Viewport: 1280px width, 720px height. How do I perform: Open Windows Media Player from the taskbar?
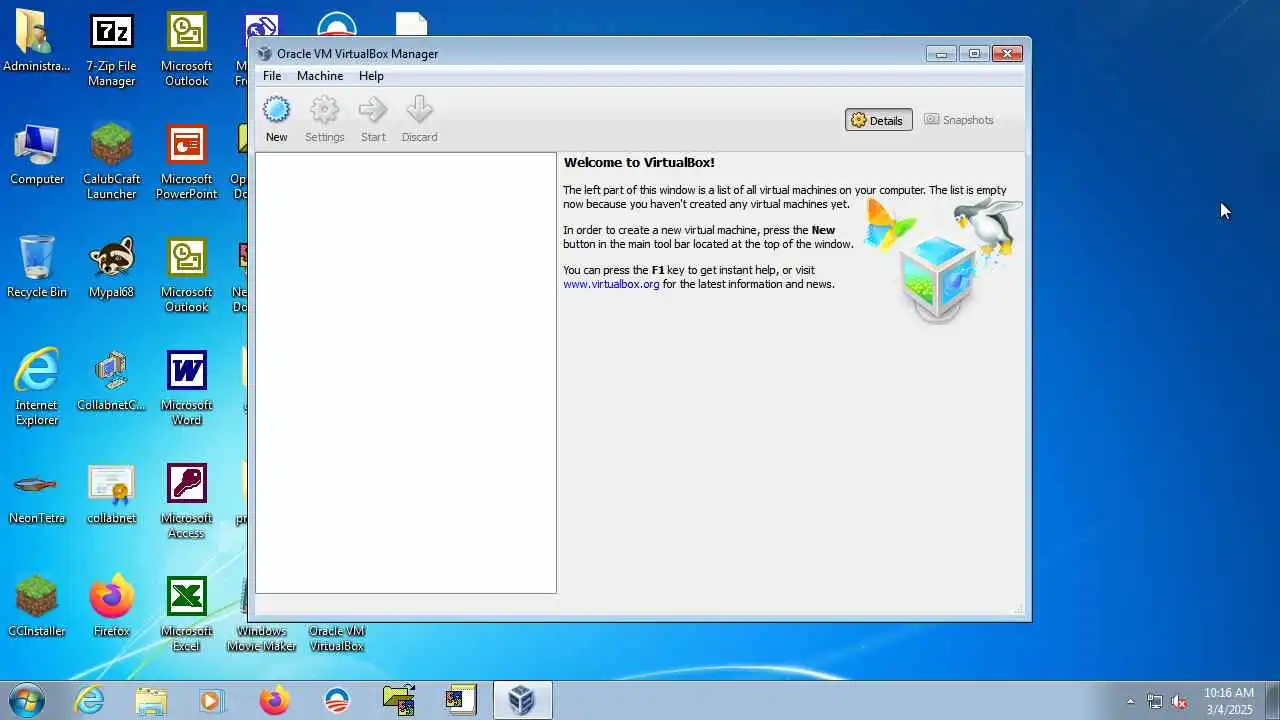(212, 700)
